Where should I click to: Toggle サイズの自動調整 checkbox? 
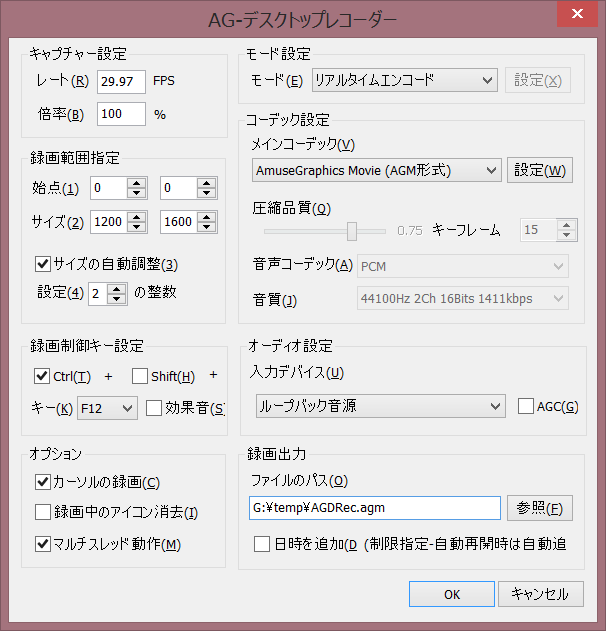(43, 264)
